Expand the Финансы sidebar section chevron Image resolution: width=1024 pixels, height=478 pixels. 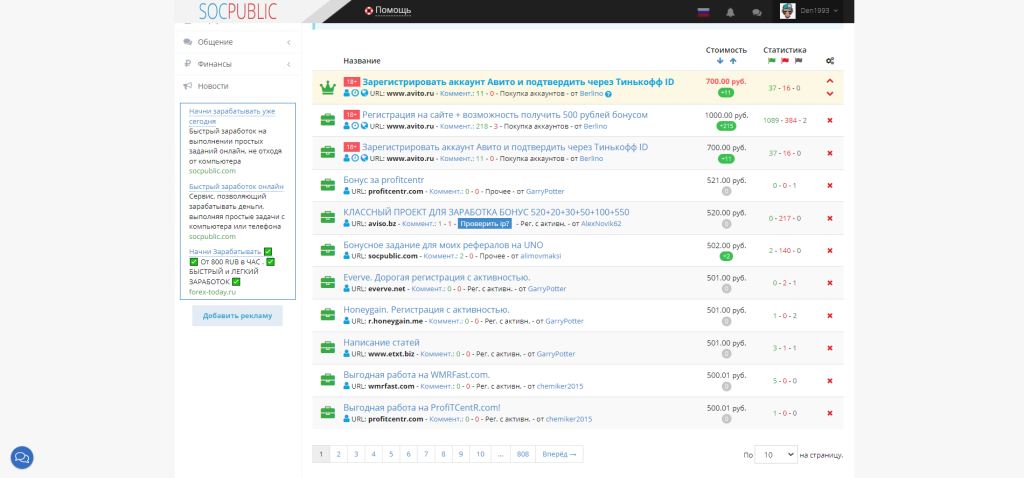point(289,65)
